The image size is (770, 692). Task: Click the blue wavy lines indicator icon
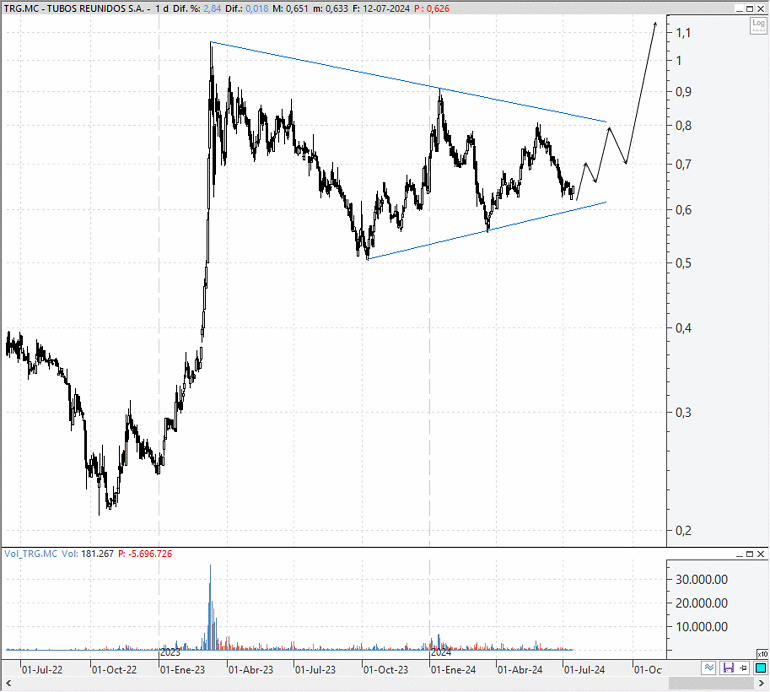pos(709,668)
